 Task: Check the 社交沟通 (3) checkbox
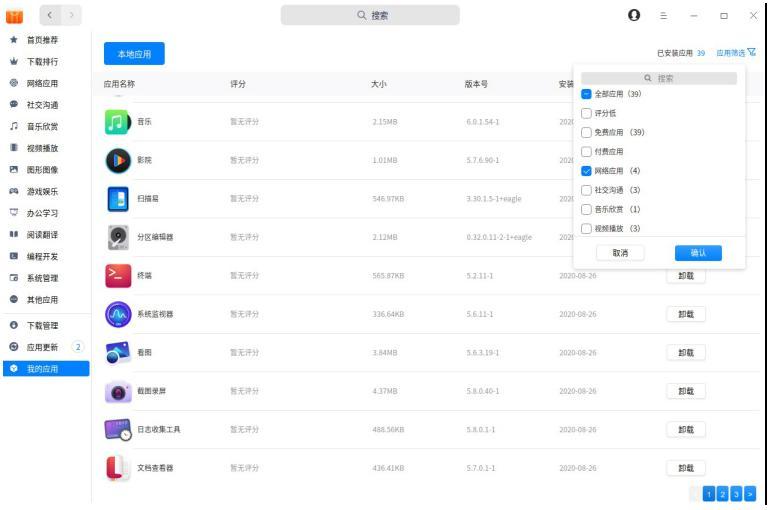(x=586, y=190)
